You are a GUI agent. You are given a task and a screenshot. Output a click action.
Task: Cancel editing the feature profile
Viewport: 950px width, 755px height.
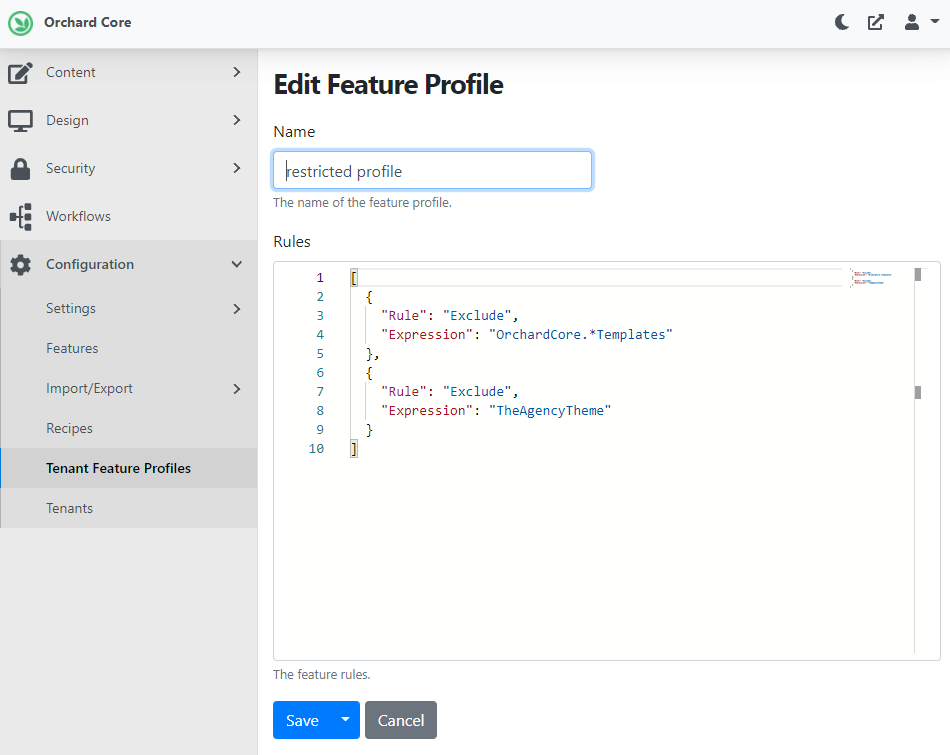400,720
